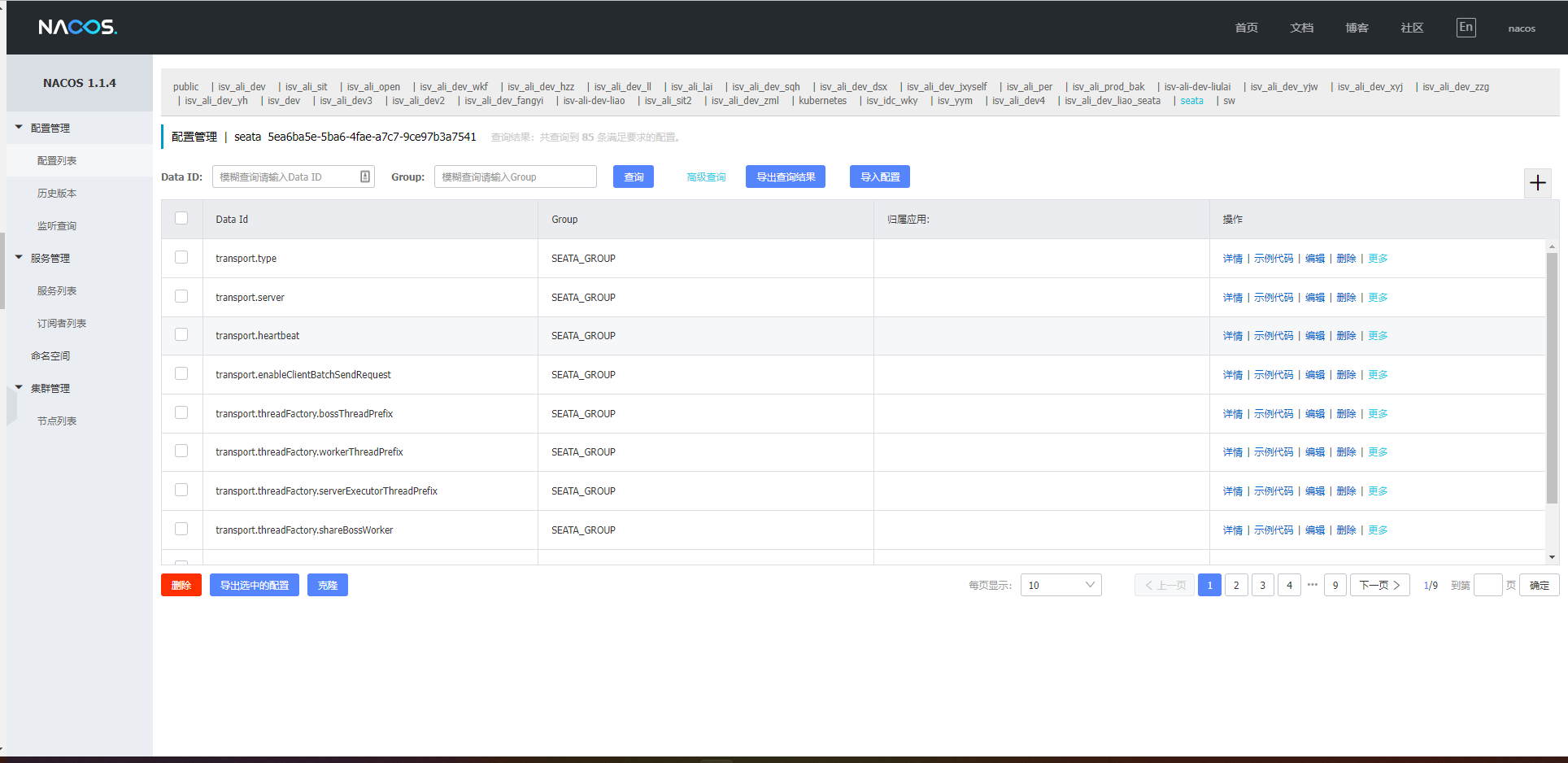Open 历史版本 in sidebar
Image resolution: width=1568 pixels, height=763 pixels.
57,194
